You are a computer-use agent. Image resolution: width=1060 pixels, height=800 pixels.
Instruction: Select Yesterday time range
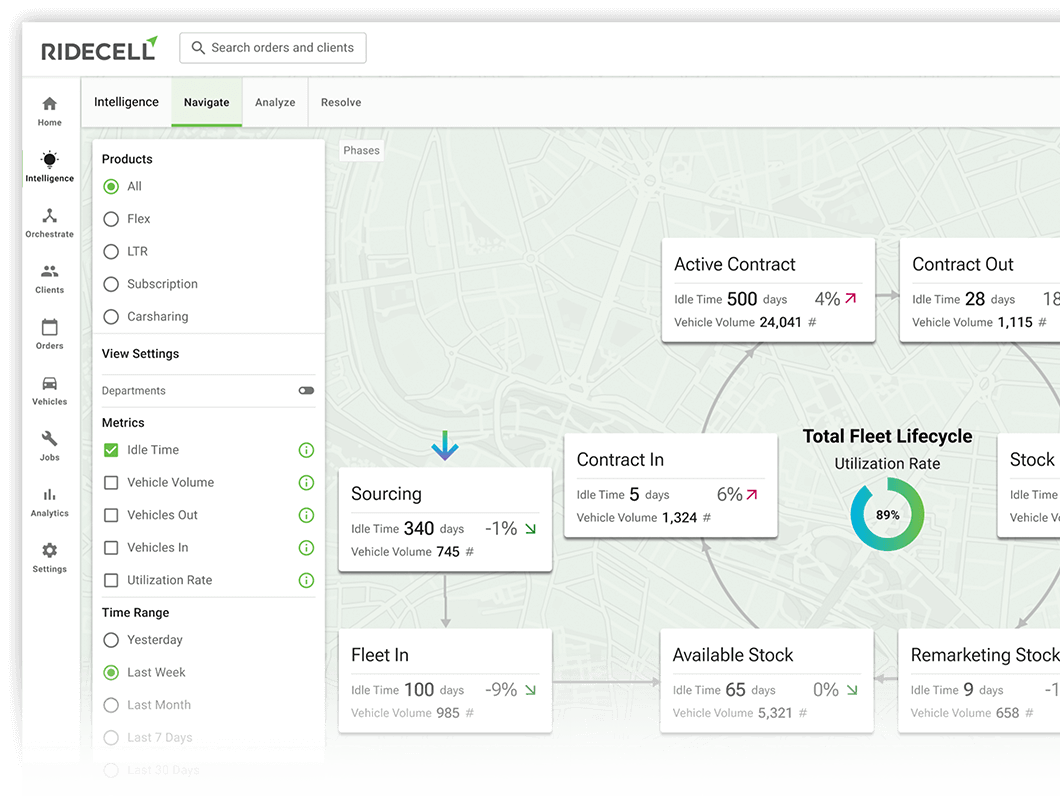(x=111, y=639)
